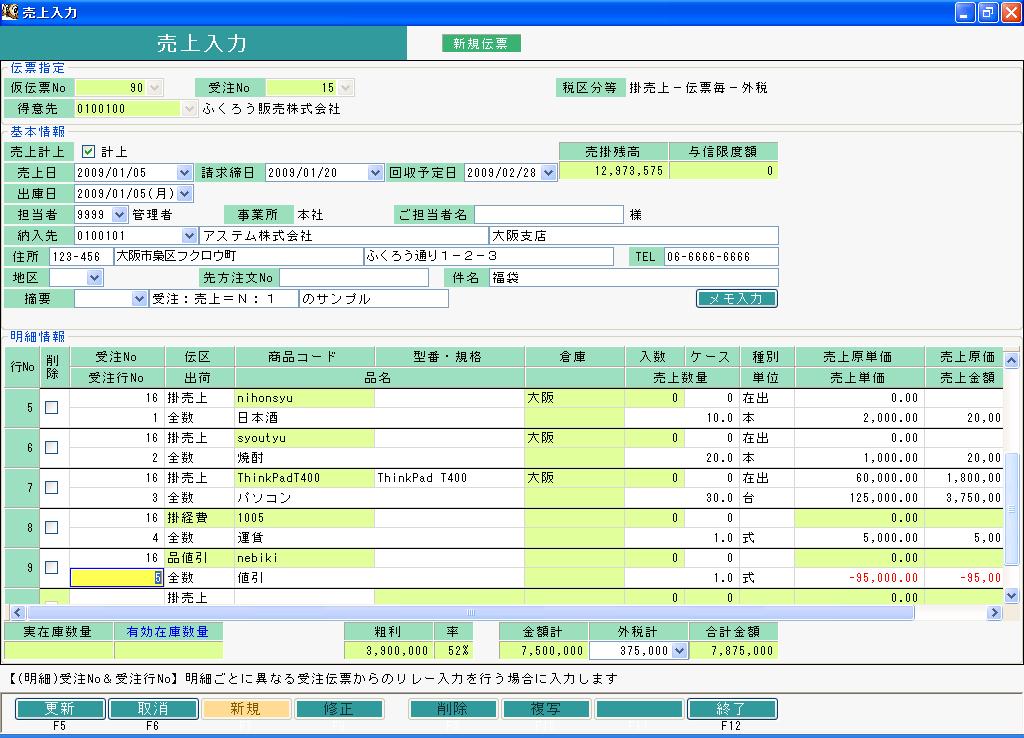
Task: Check the delete box for row 6
Action: pyautogui.click(x=52, y=447)
